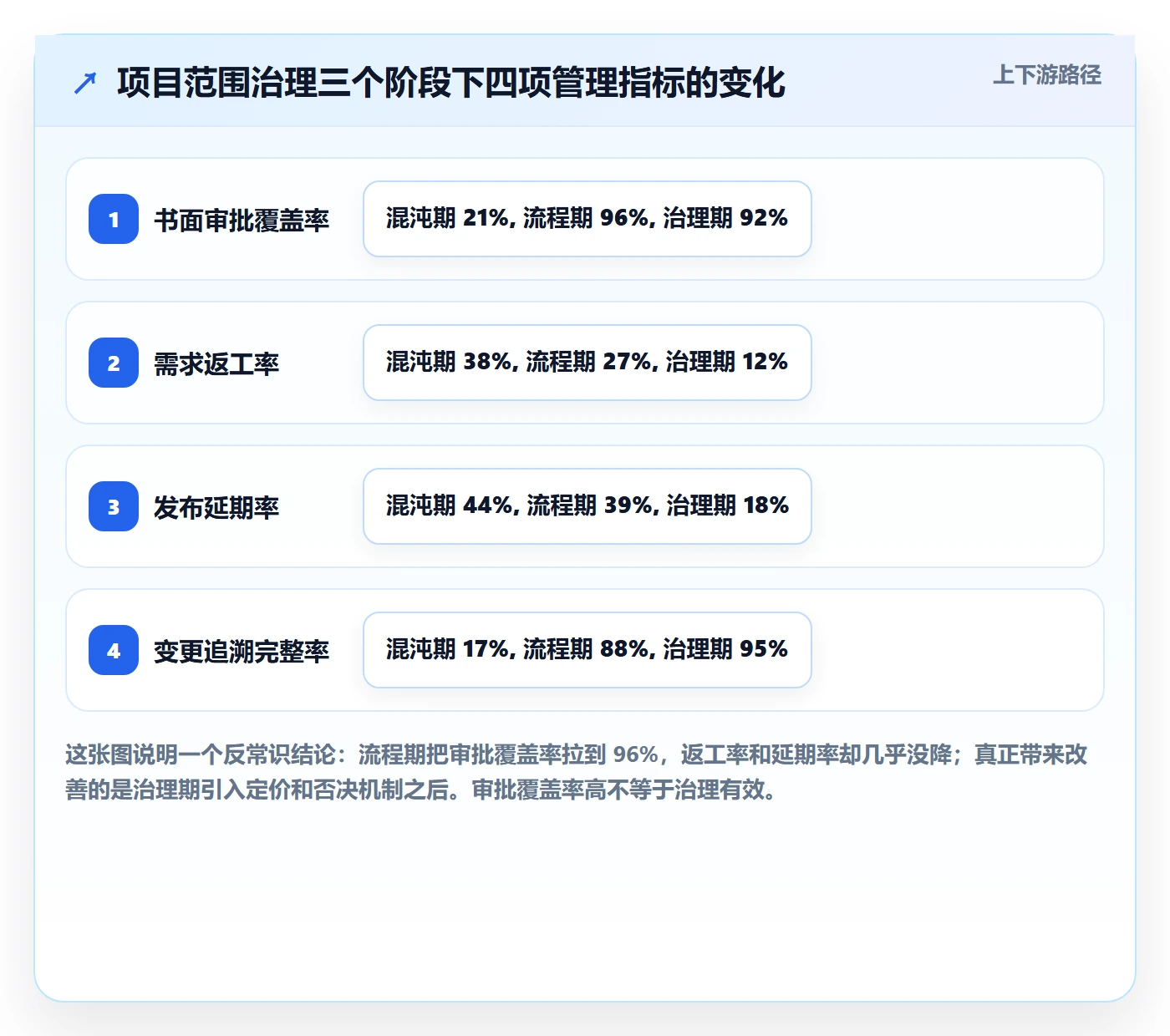1170x1036 pixels.
Task: Click the 书面审批覆盖率 metric label
Action: (x=242, y=220)
